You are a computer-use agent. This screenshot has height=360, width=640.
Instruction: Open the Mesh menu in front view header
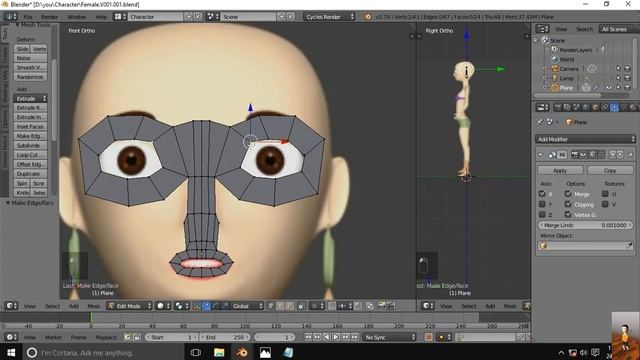tap(93, 306)
